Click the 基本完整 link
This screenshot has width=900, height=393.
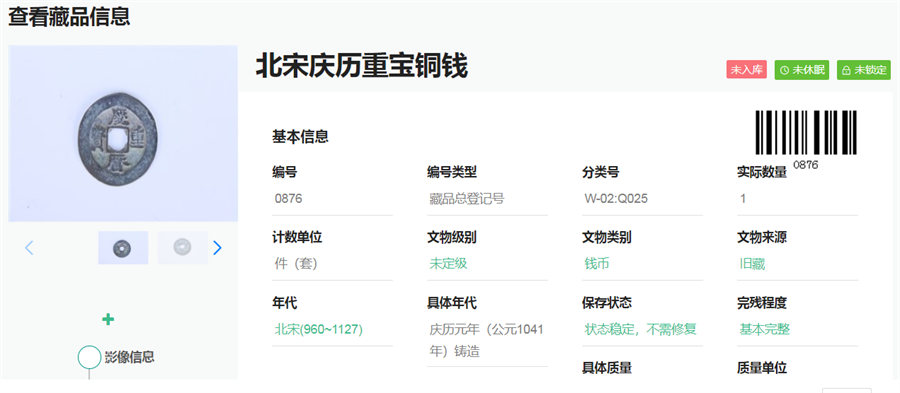(x=765, y=329)
